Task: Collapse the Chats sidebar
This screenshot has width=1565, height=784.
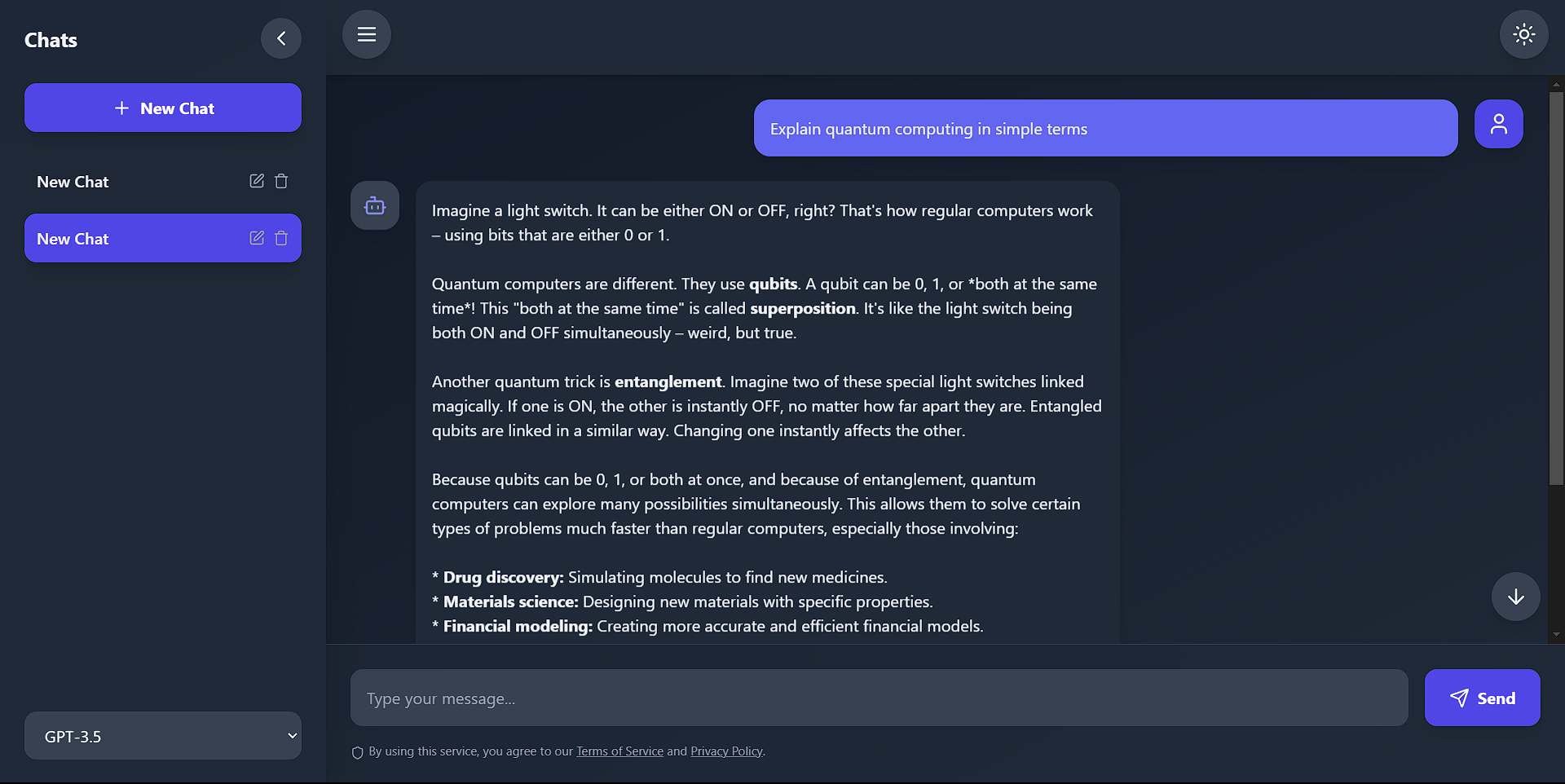Action: 280,38
